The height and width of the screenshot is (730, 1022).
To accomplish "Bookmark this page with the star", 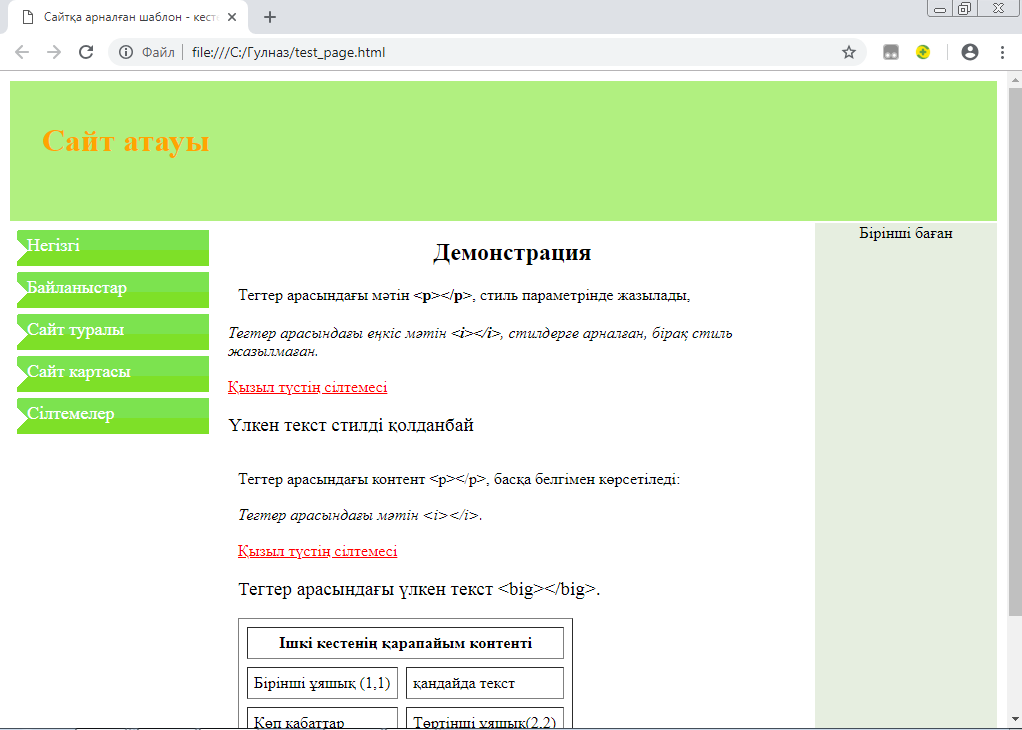I will pyautogui.click(x=848, y=52).
